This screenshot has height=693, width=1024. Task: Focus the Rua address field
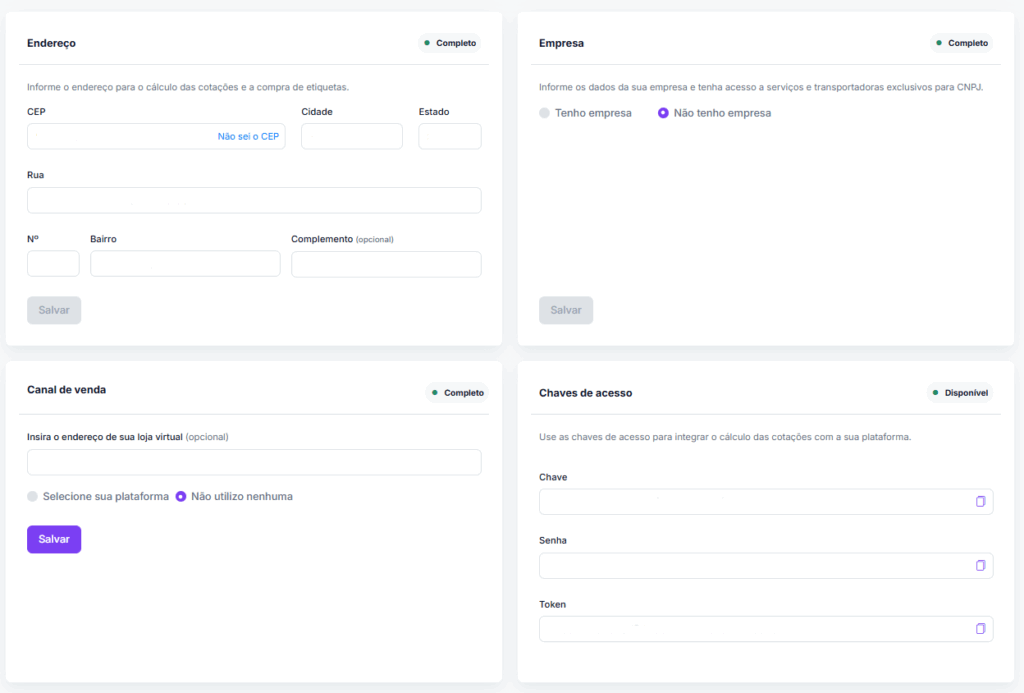point(254,200)
